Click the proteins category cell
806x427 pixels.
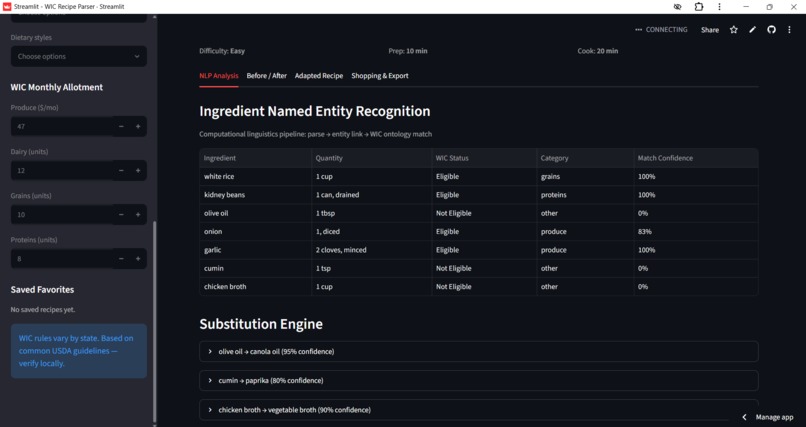pyautogui.click(x=585, y=195)
